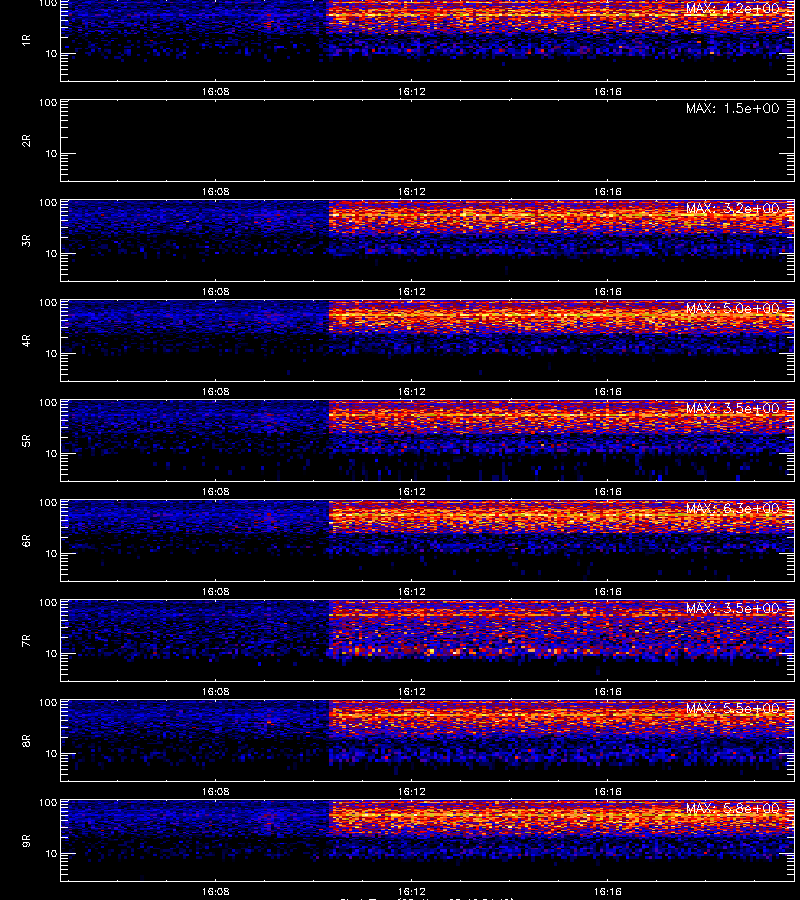This screenshot has width=800, height=900.
Task: Click 16:12 time label below 4R panel
Action: [x=411, y=391]
